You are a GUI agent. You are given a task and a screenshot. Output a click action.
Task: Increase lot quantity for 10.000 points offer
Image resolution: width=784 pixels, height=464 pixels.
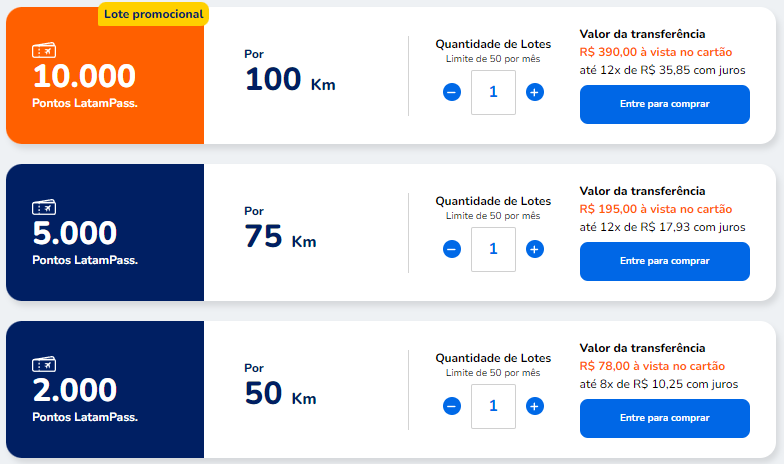pos(534,92)
